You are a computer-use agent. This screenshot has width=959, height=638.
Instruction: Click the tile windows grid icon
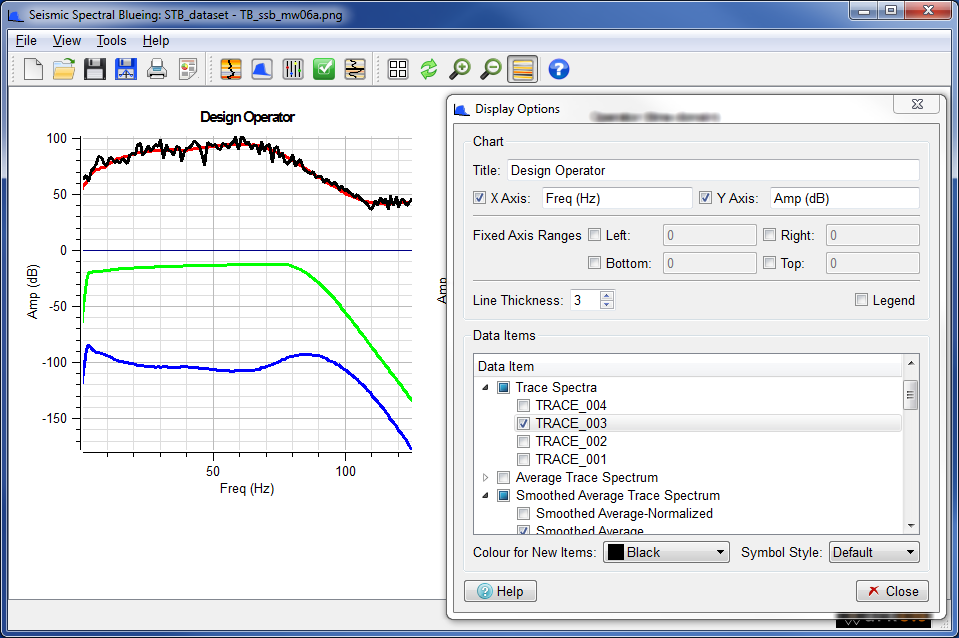pyautogui.click(x=398, y=69)
